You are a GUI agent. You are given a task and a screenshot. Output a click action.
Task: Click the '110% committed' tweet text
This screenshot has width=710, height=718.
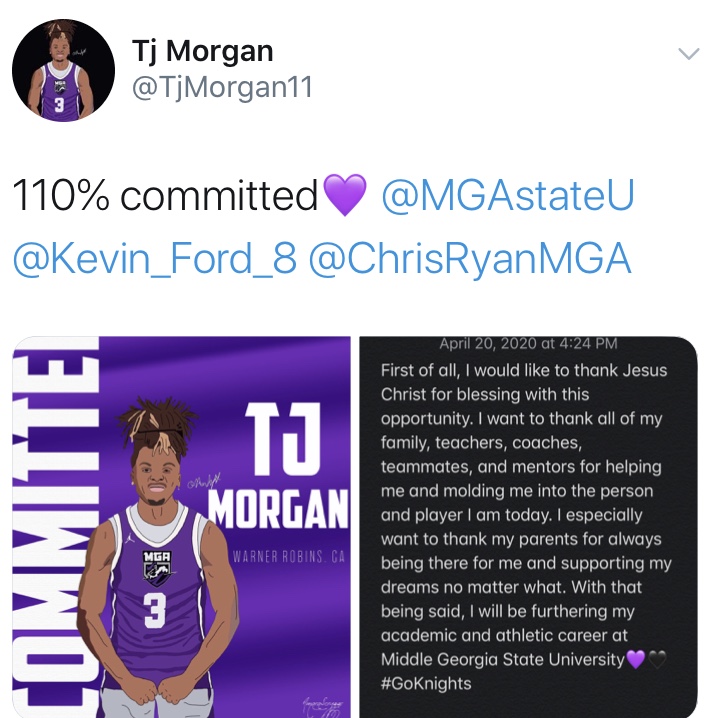165,195
